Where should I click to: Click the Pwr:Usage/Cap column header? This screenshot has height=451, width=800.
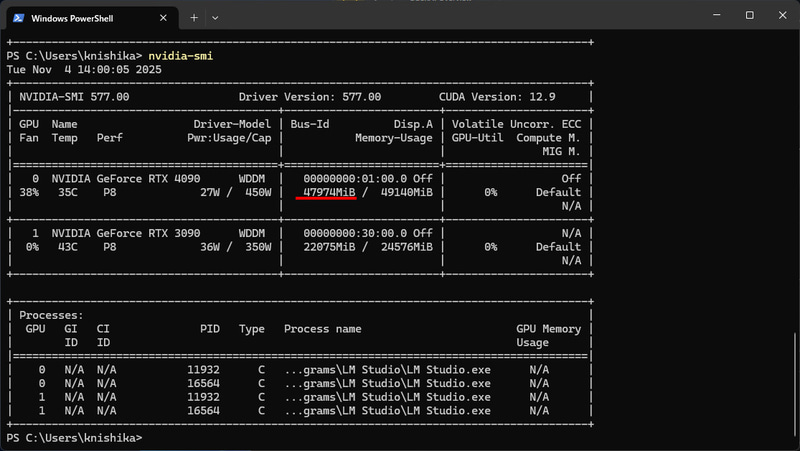229,138
